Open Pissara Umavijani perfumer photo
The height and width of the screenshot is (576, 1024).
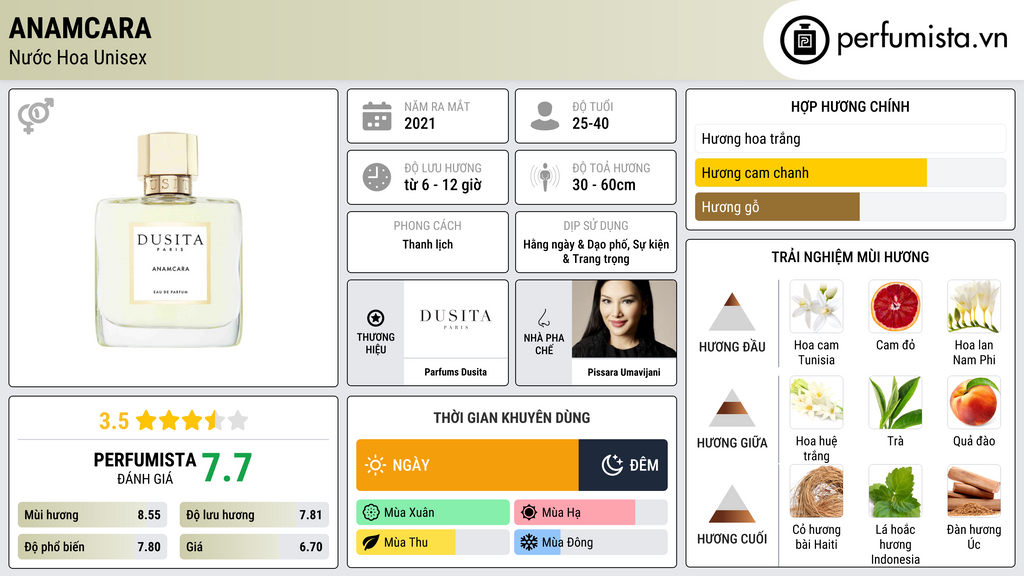coord(624,319)
